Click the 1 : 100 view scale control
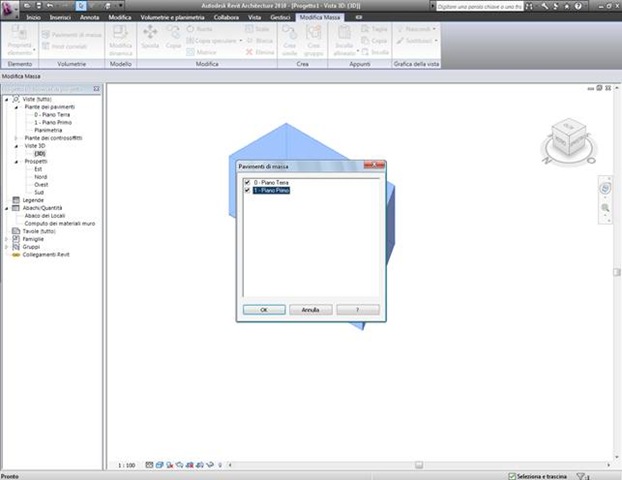 coord(127,465)
